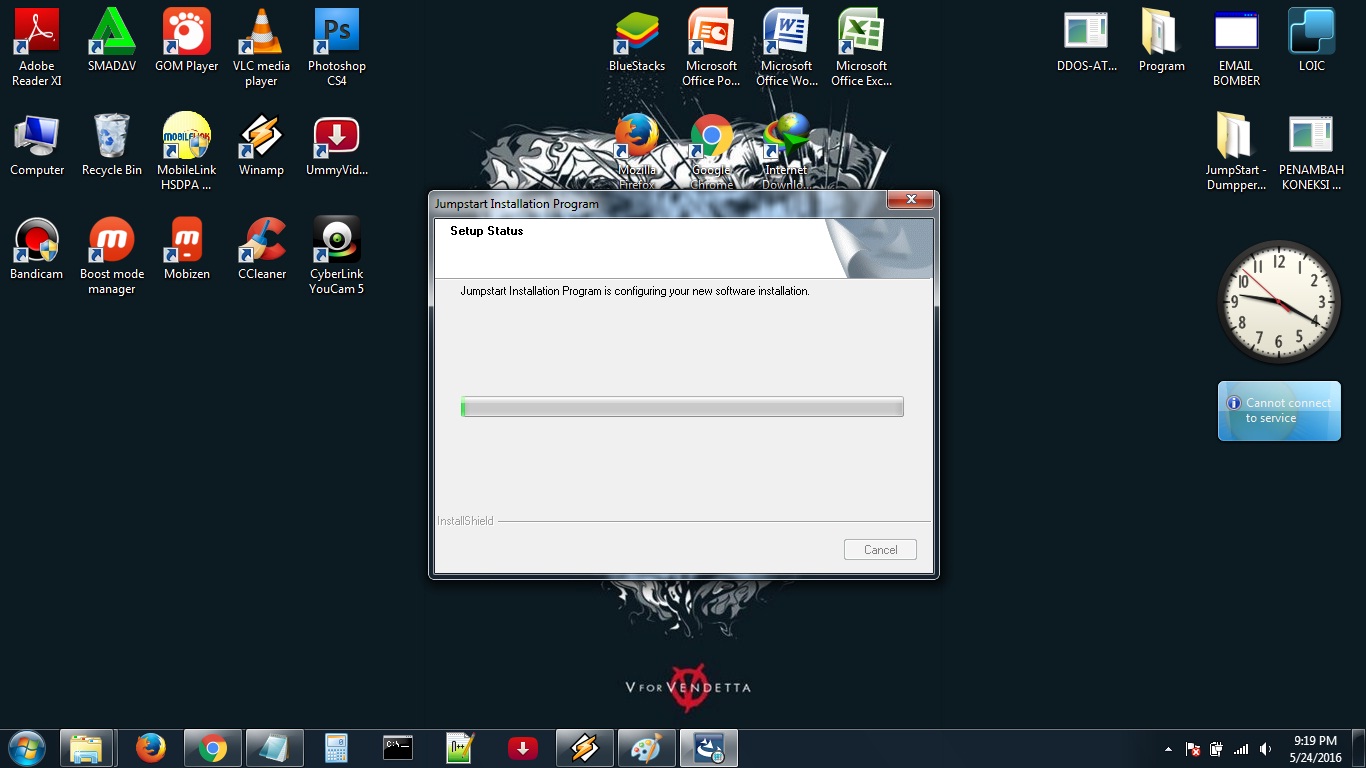This screenshot has height=768, width=1366.
Task: Switch to Paint in taskbar
Action: (x=646, y=748)
